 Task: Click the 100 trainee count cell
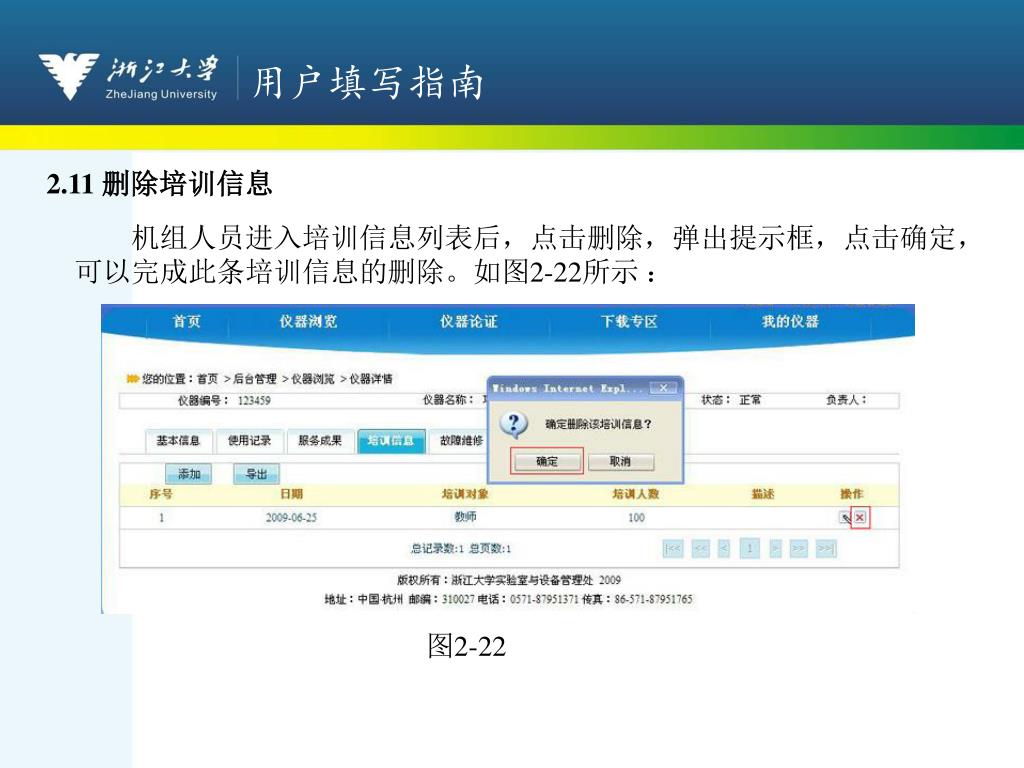tap(636, 517)
